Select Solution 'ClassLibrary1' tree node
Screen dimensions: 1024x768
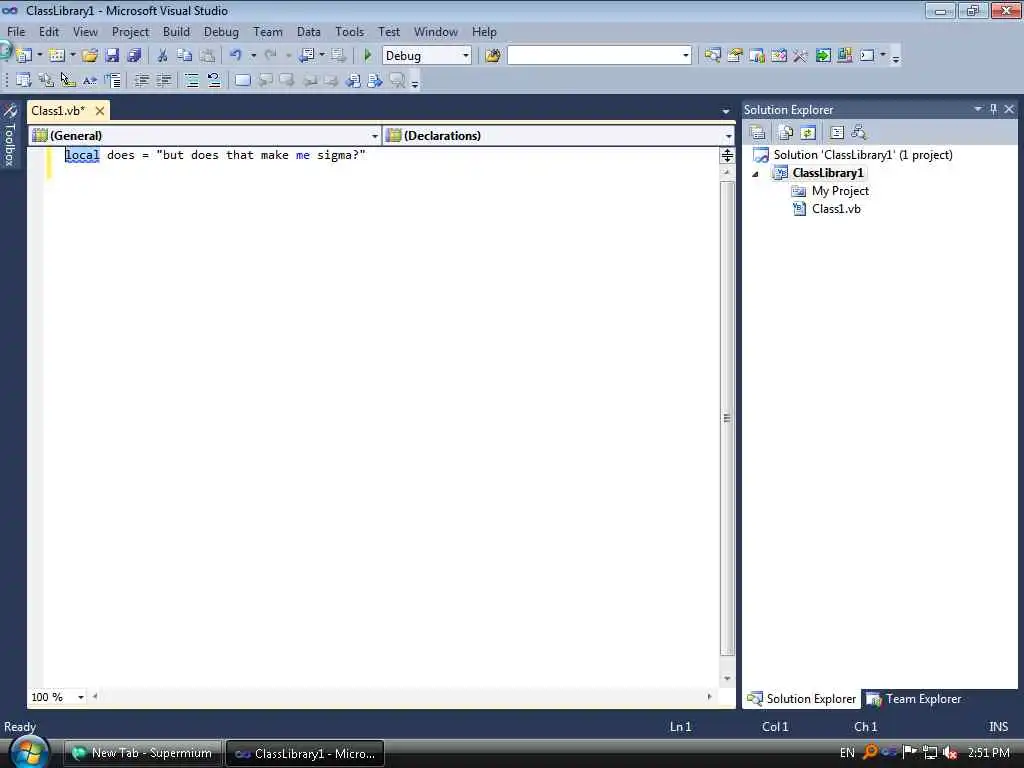click(x=853, y=155)
